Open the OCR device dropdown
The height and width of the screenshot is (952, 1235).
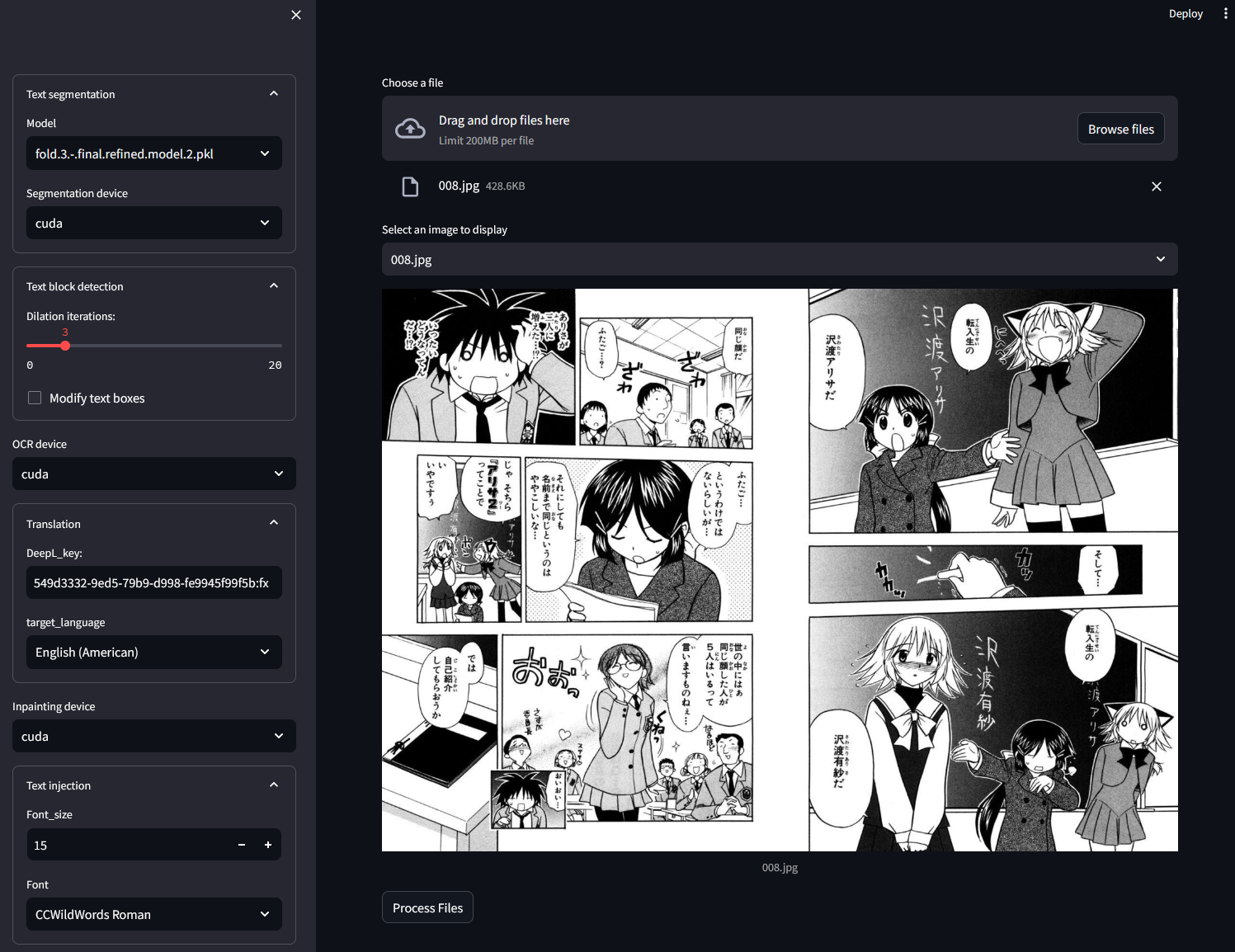(154, 474)
